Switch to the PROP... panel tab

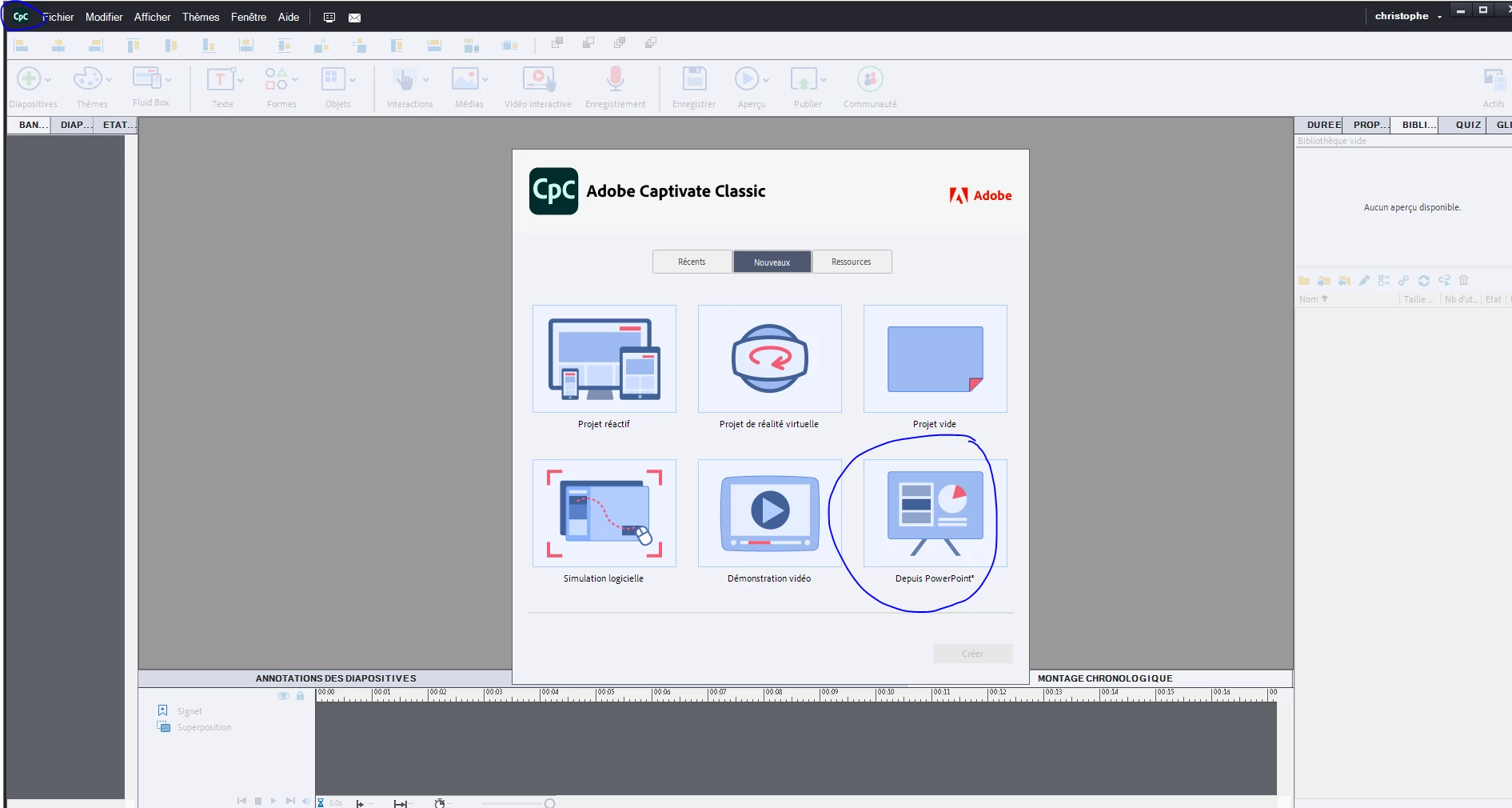click(x=1366, y=125)
